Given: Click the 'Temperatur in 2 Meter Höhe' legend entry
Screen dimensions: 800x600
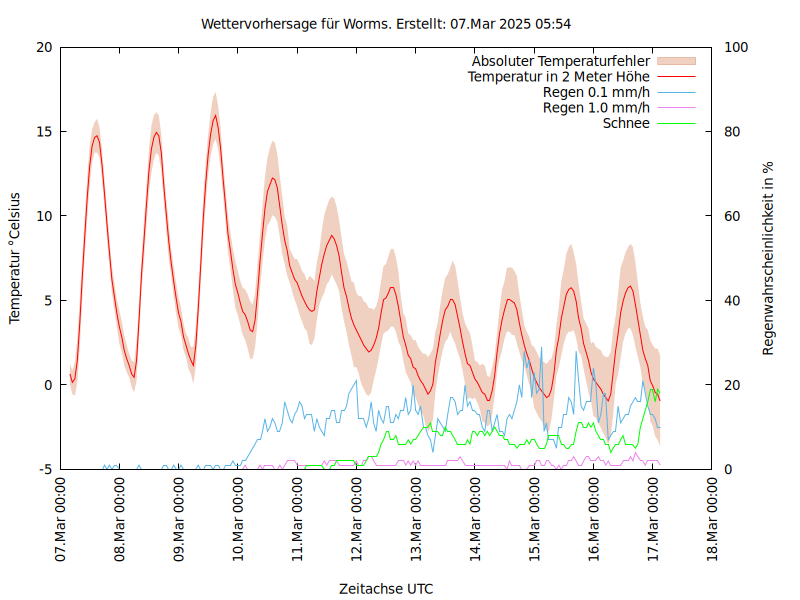Looking at the screenshot, I should point(558,76).
